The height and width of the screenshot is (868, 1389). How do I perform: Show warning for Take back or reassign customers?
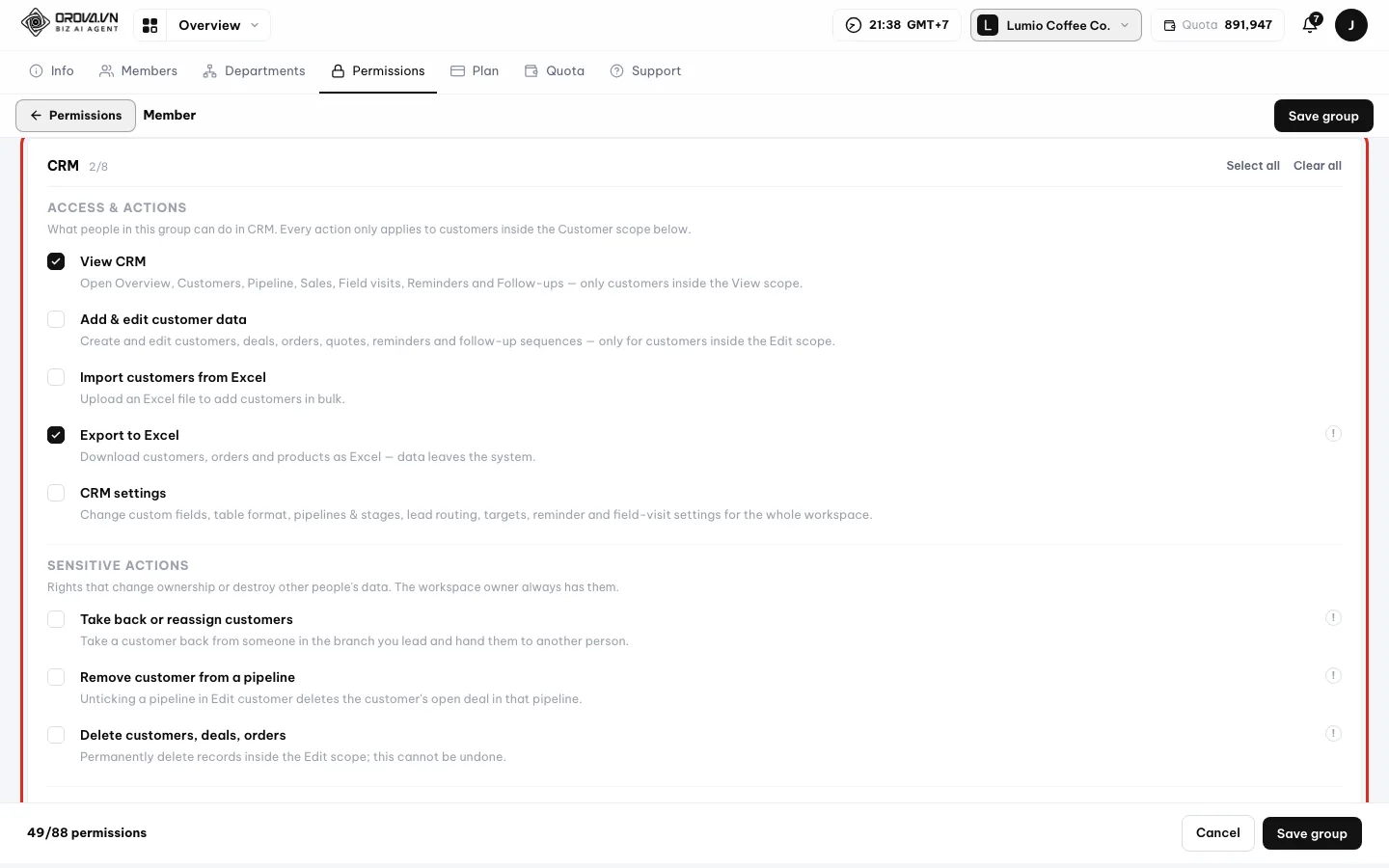click(1333, 618)
